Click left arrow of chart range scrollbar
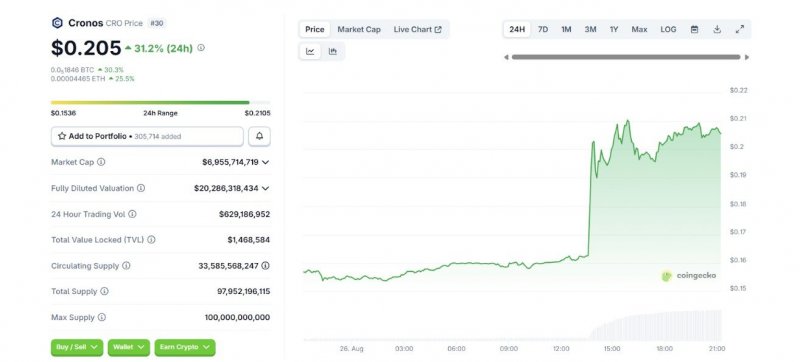 point(506,57)
